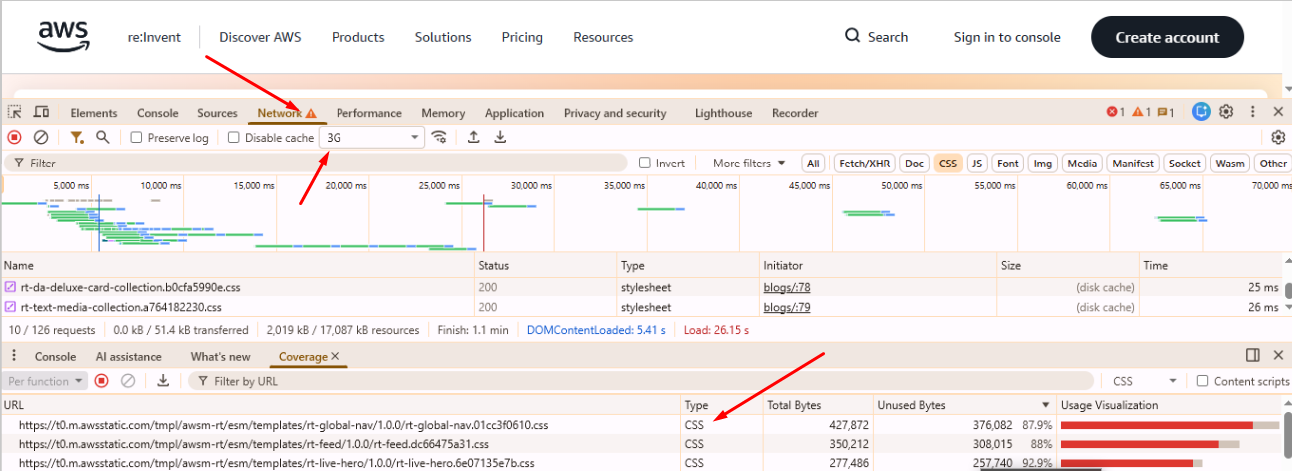Click the red error count badge
Image resolution: width=1292 pixels, height=471 pixels.
pyautogui.click(x=1115, y=112)
